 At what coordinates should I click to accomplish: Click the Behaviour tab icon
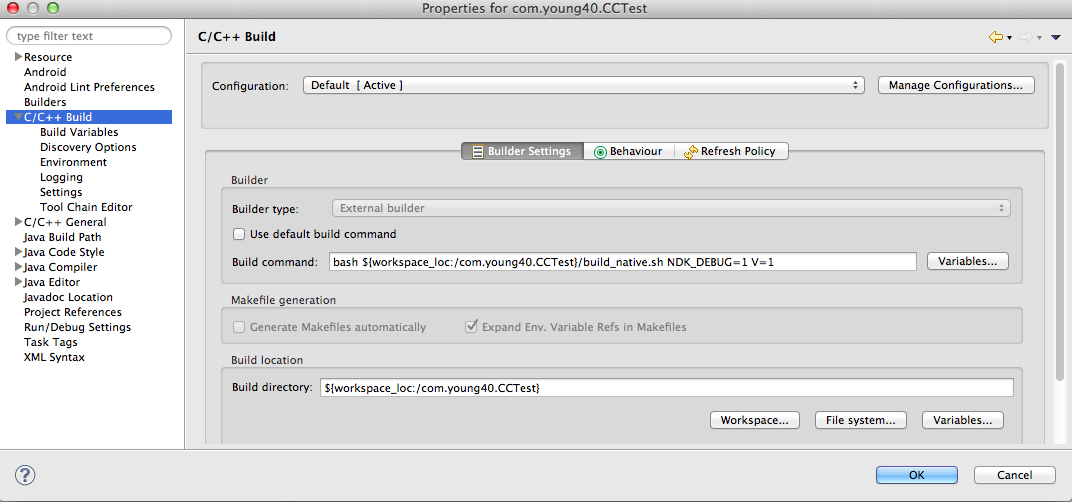[600, 152]
